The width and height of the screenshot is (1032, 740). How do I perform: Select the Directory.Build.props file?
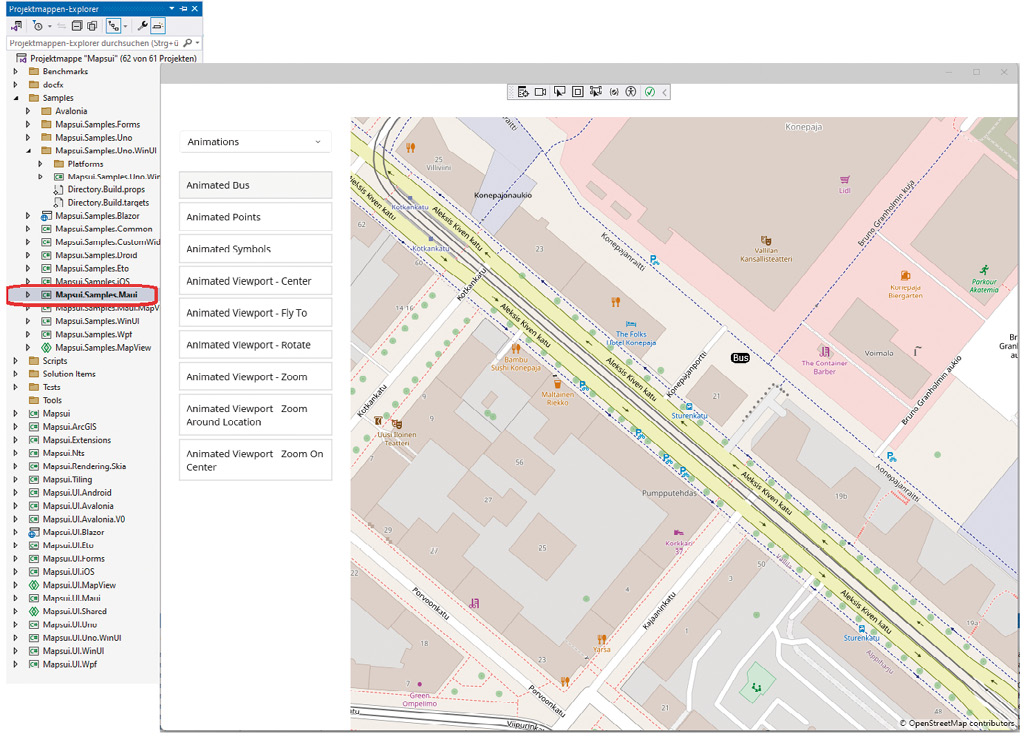(106, 190)
